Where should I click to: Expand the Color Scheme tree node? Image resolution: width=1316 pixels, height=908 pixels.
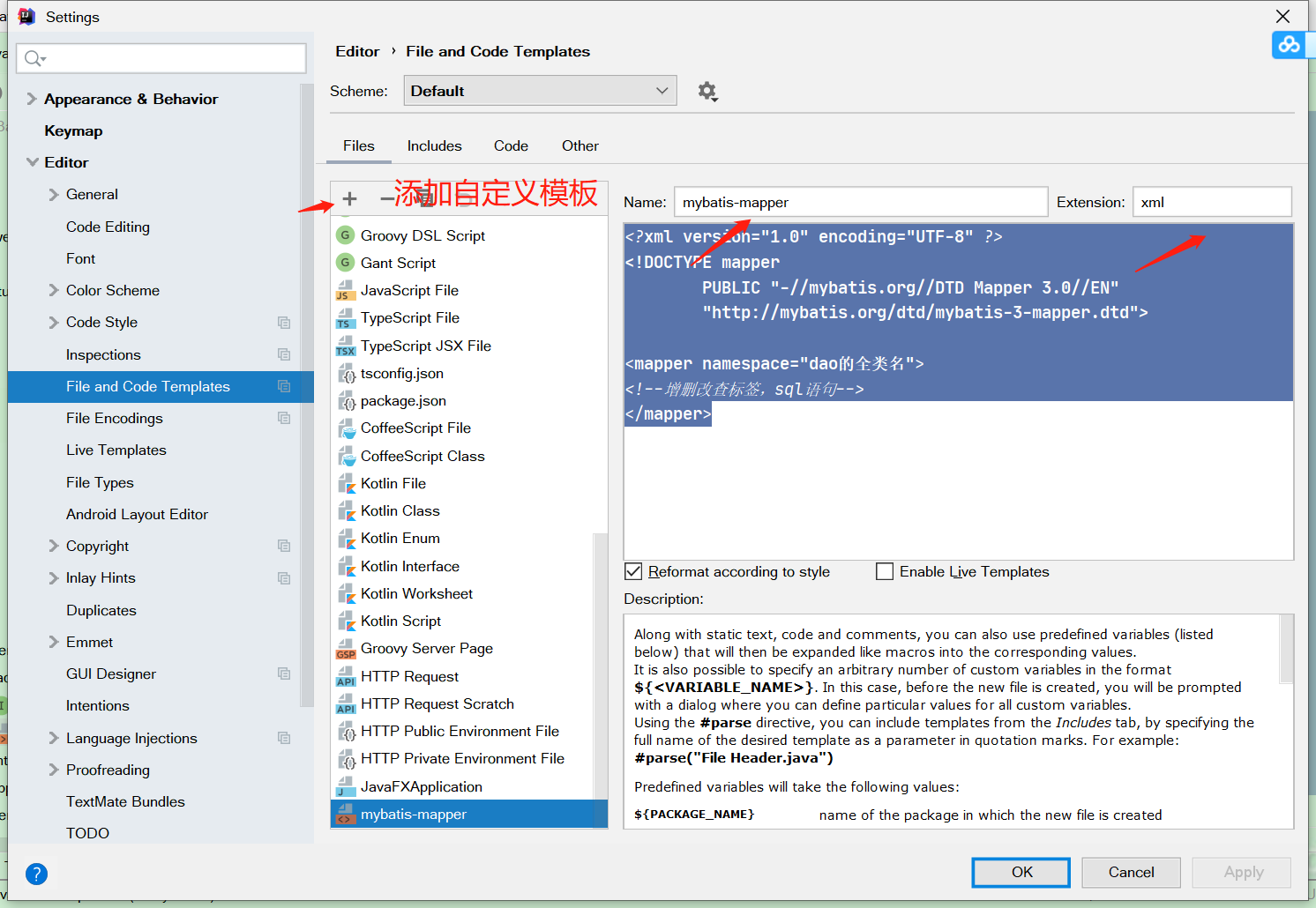tap(54, 290)
